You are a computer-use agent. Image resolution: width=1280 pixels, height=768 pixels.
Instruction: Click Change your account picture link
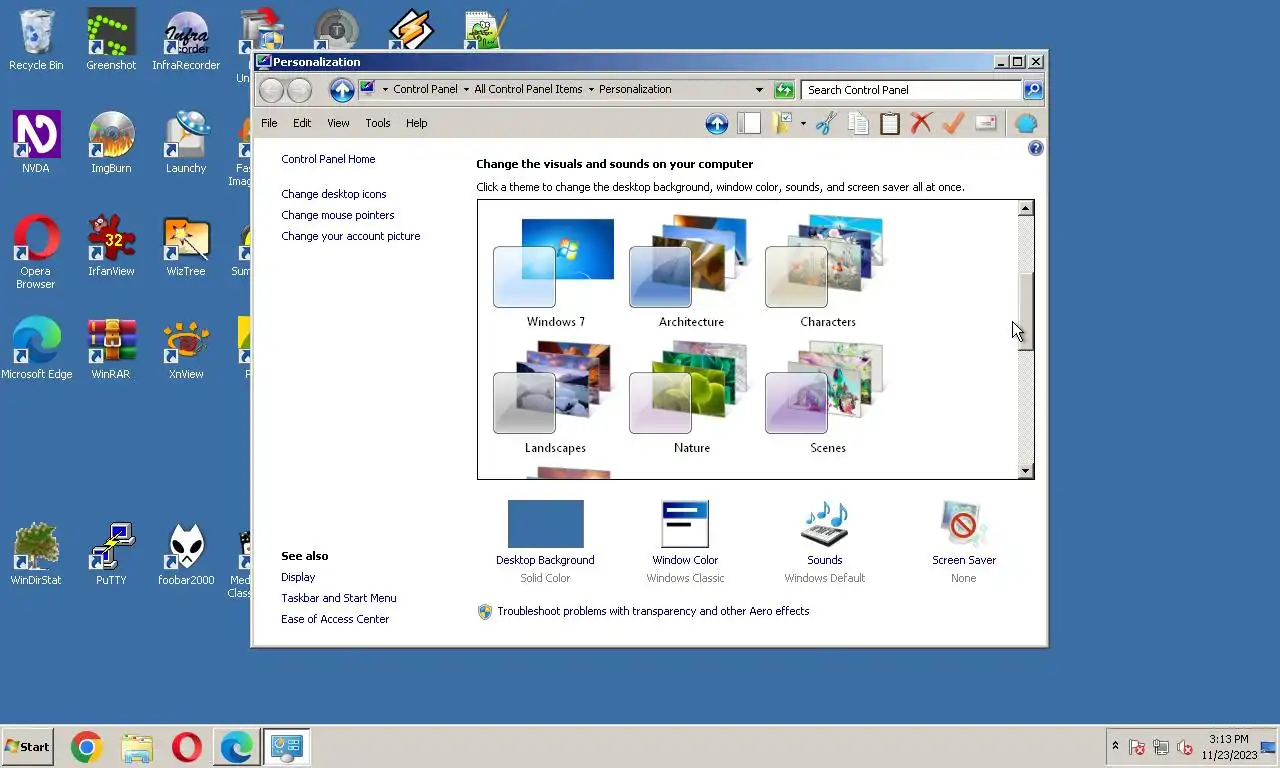pos(351,236)
